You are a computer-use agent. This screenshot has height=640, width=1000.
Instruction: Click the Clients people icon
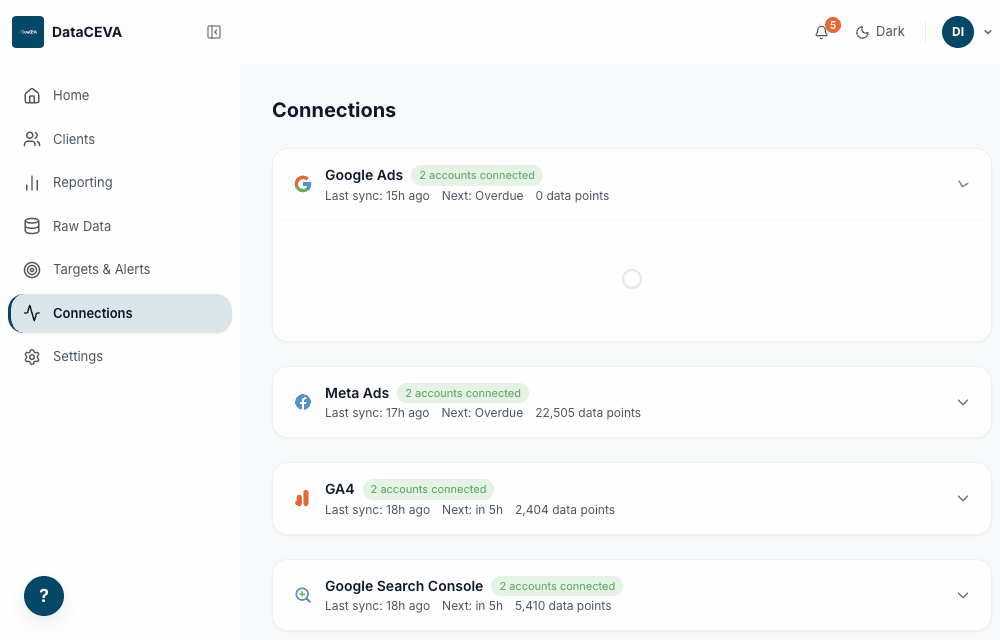[32, 139]
